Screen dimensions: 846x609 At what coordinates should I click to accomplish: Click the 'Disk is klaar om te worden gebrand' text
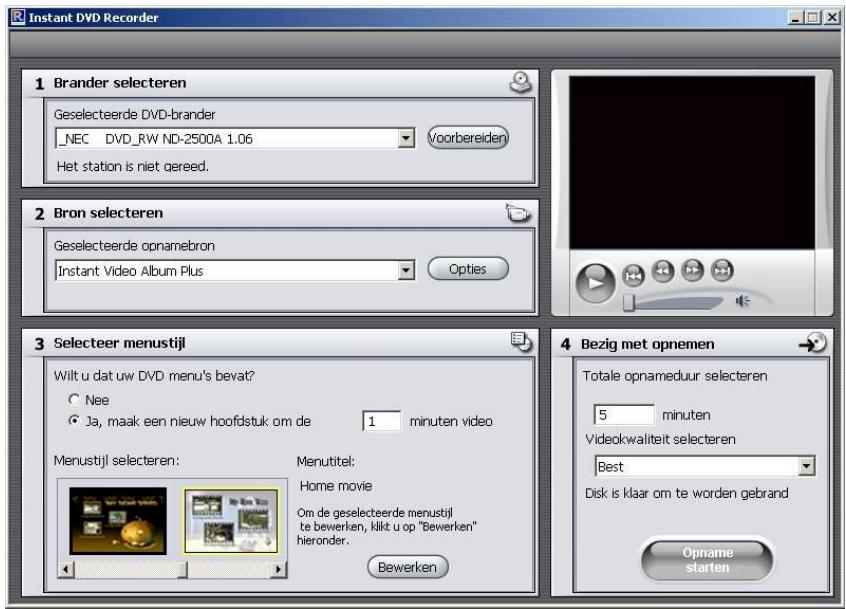(x=686, y=493)
